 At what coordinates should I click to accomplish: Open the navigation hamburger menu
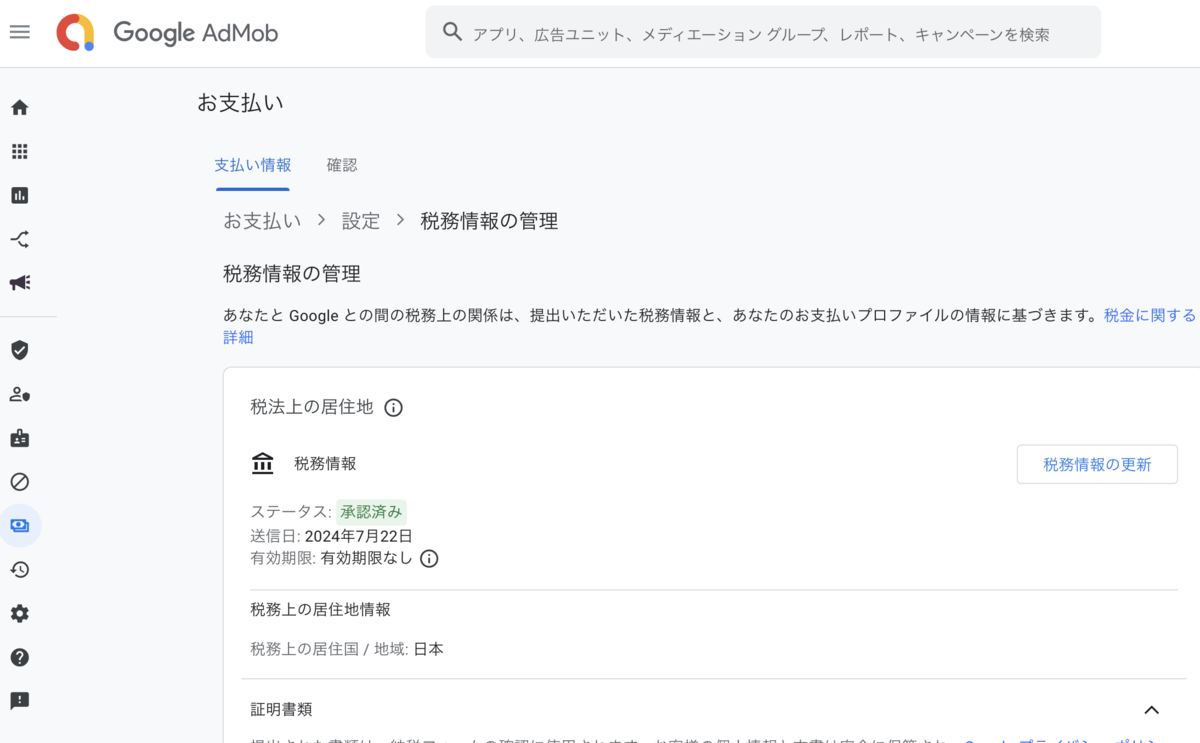[x=19, y=31]
